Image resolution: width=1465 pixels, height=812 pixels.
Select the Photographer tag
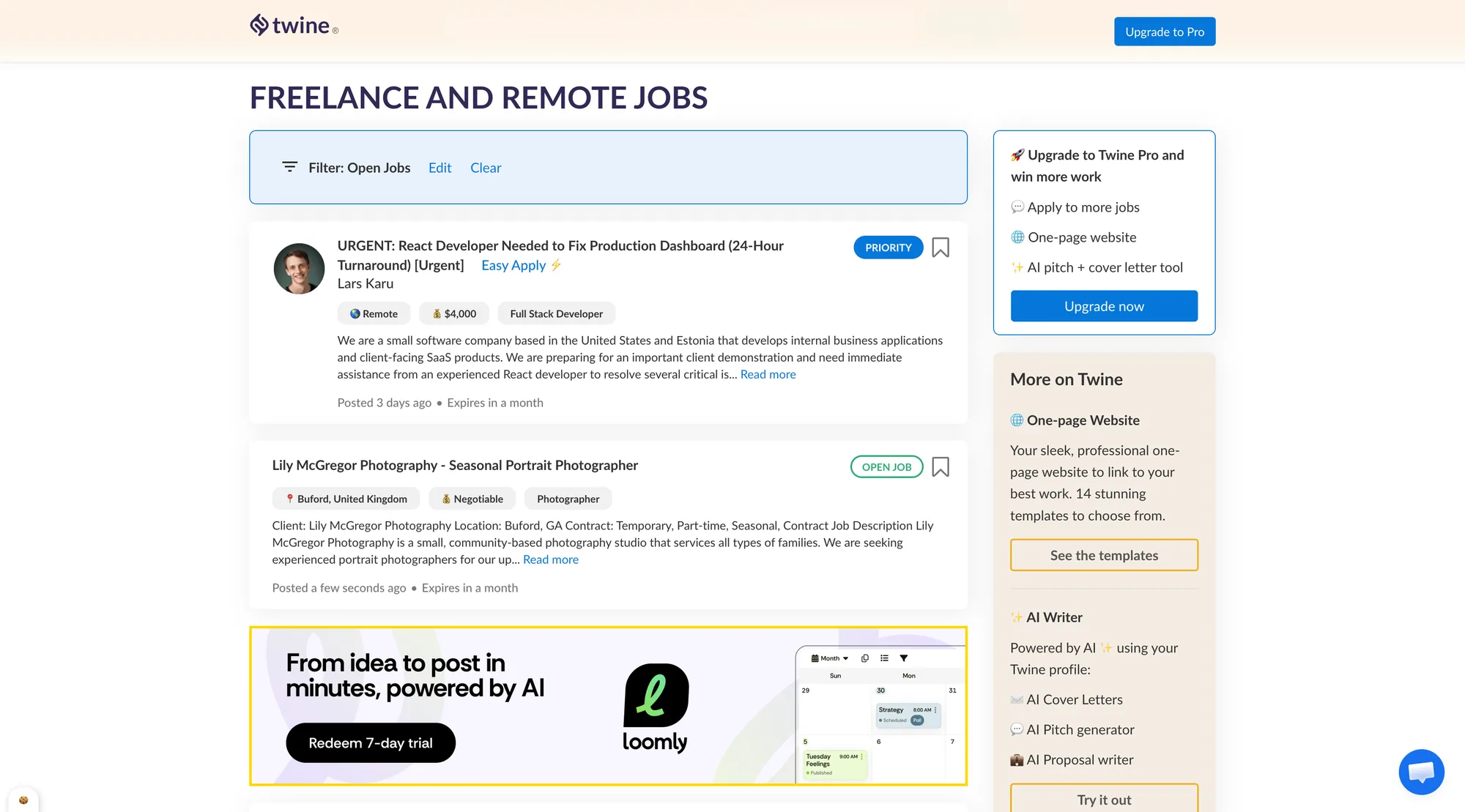568,499
